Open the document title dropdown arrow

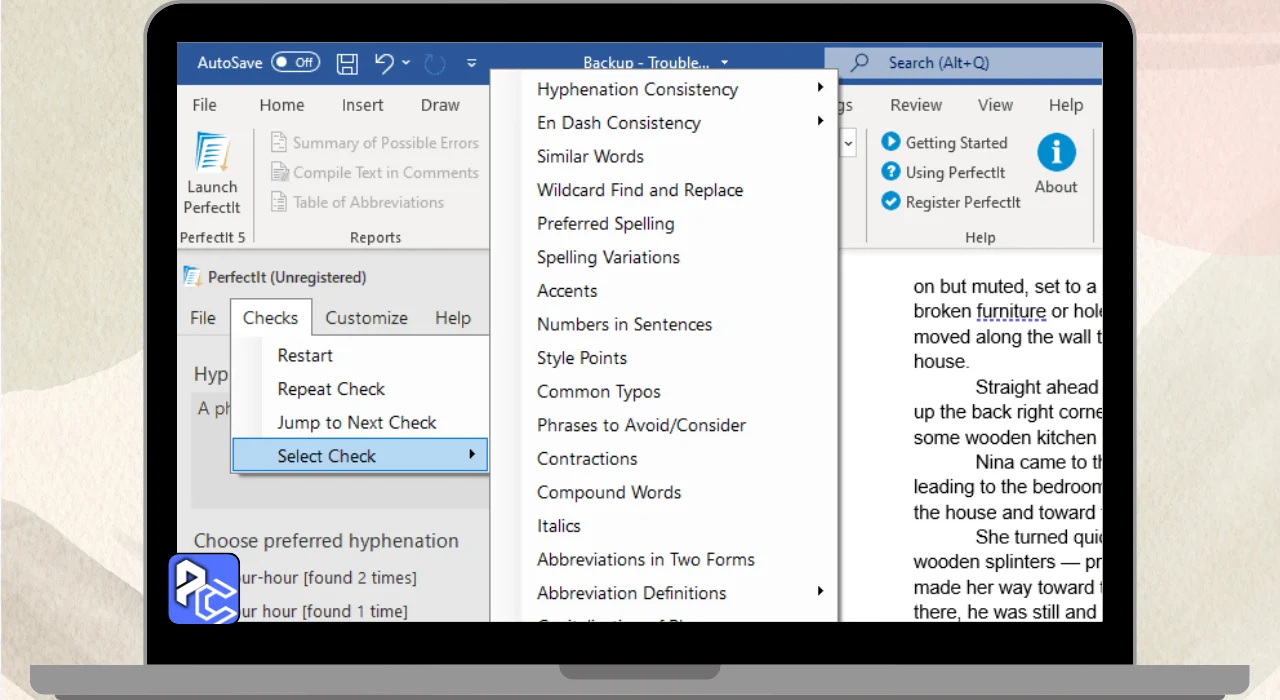click(x=724, y=63)
